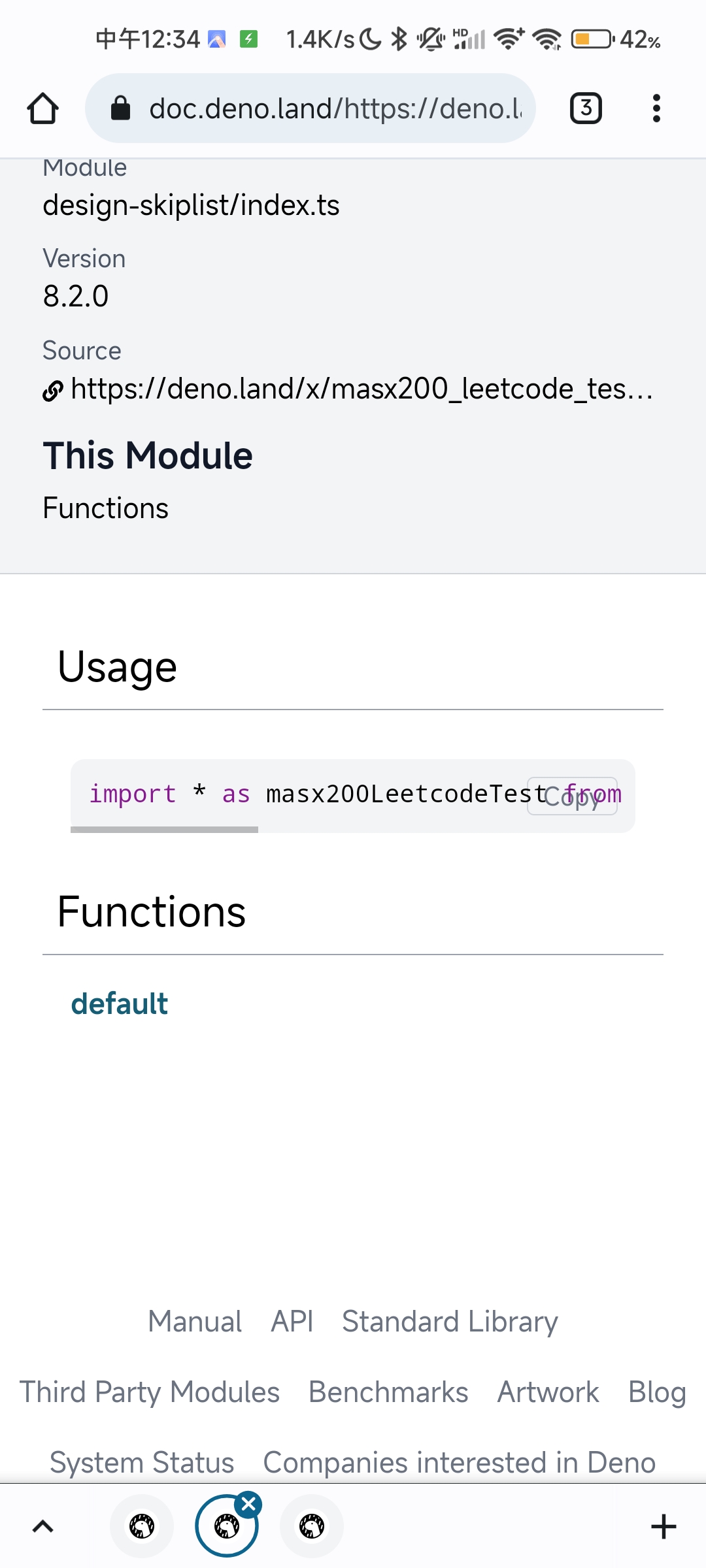Select the leftmost Deno tab icon

(x=142, y=1526)
